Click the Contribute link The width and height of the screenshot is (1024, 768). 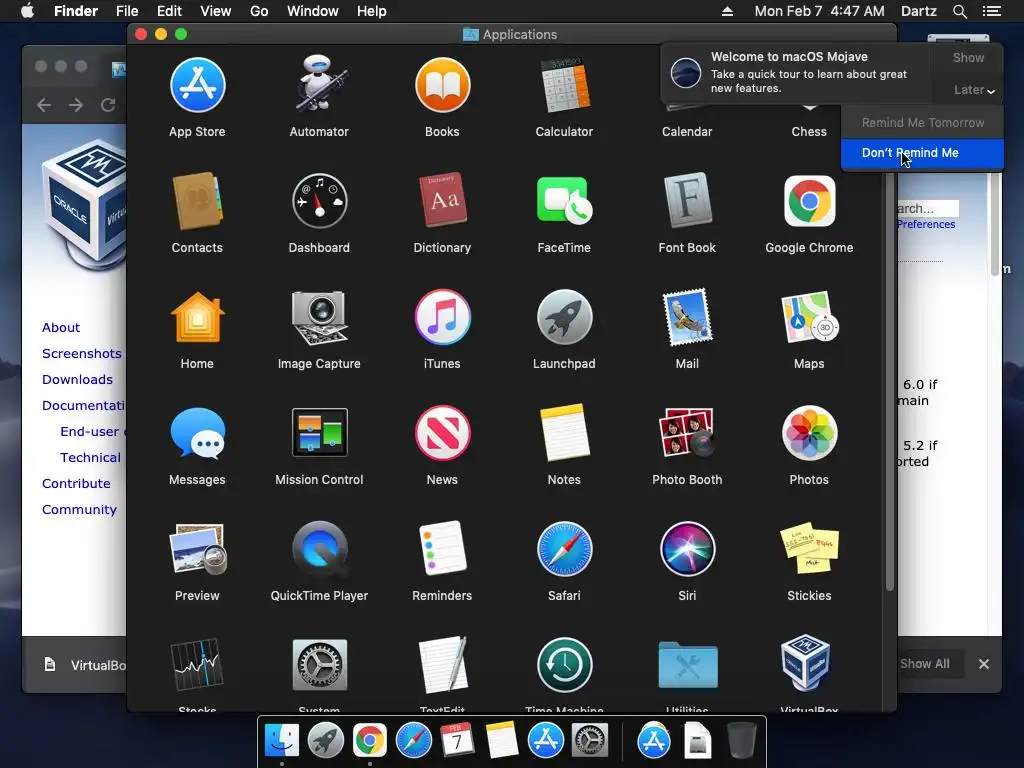click(x=76, y=484)
